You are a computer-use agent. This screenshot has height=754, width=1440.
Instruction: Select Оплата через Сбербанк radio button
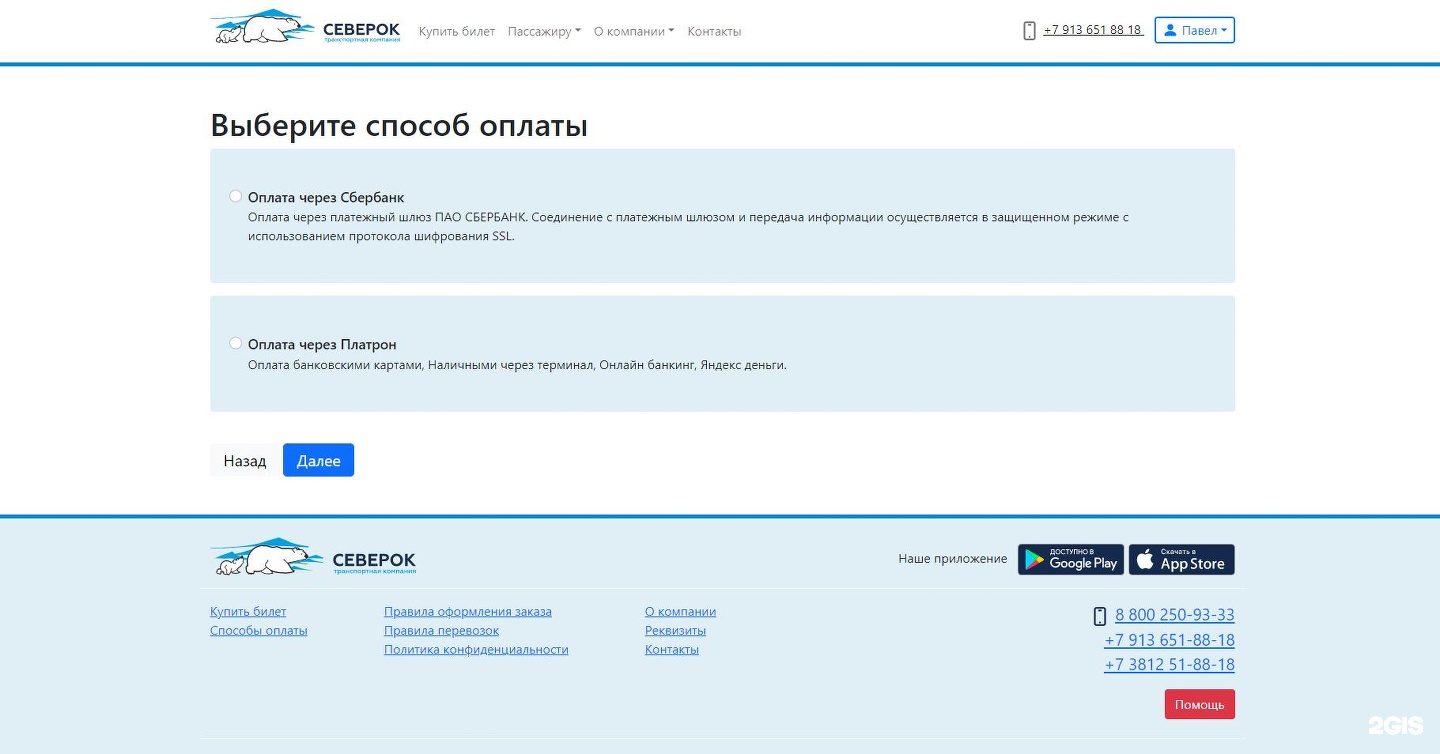coord(236,196)
